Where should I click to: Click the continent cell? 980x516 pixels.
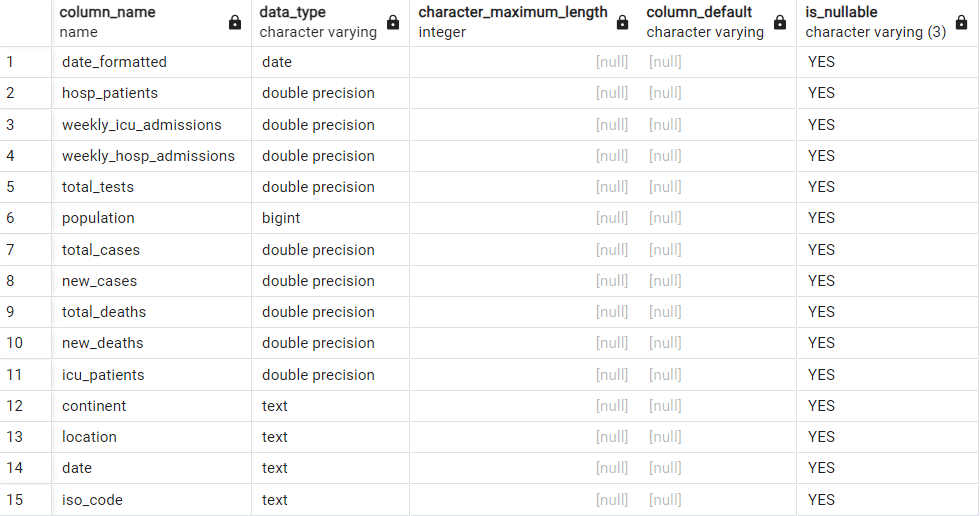(x=94, y=406)
